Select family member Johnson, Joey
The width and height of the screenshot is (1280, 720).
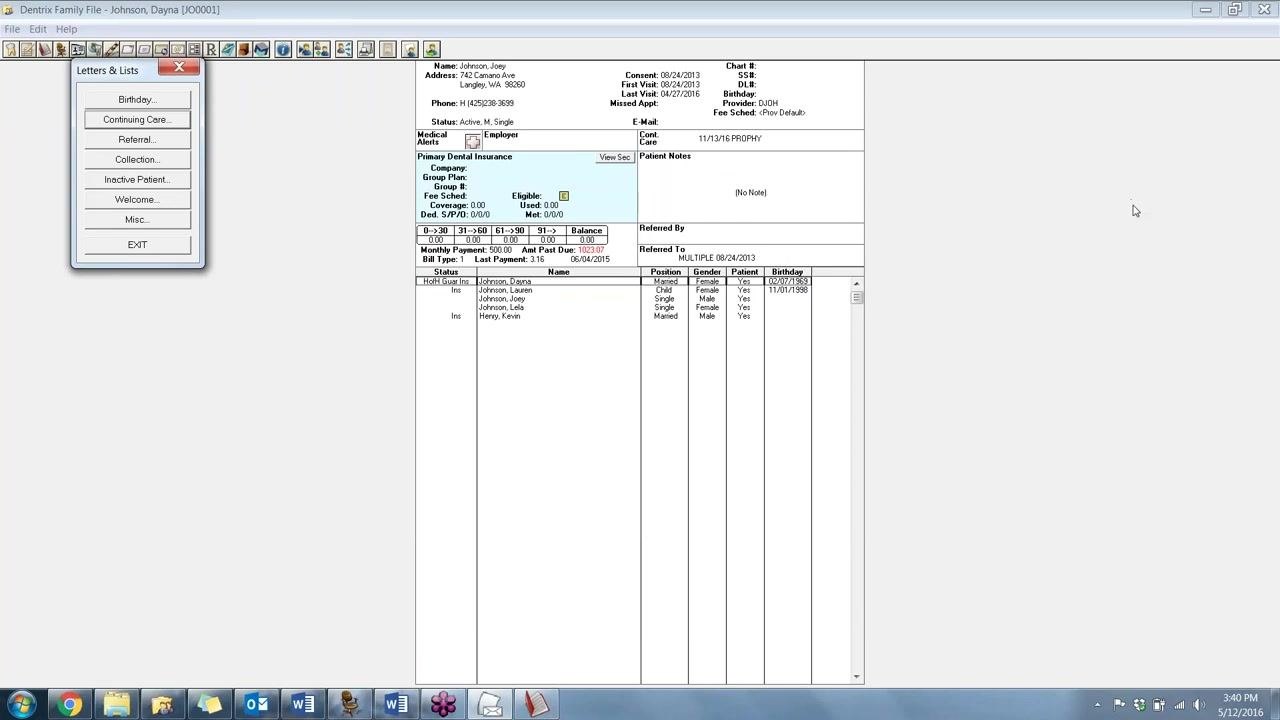(612, 299)
